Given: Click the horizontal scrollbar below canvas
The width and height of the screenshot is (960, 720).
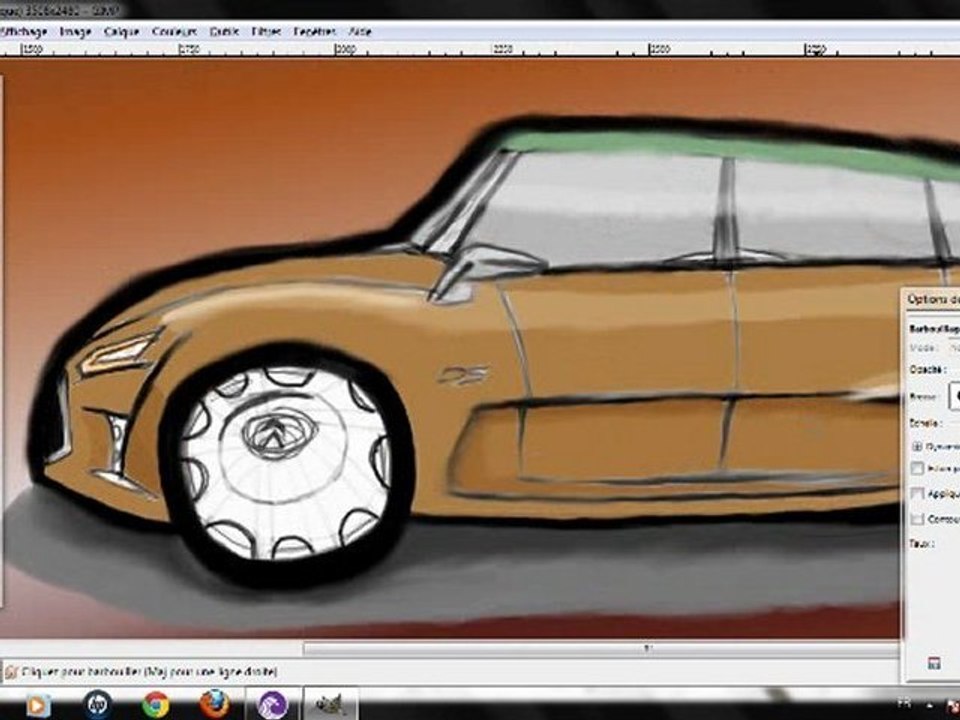Looking at the screenshot, I should [600, 649].
